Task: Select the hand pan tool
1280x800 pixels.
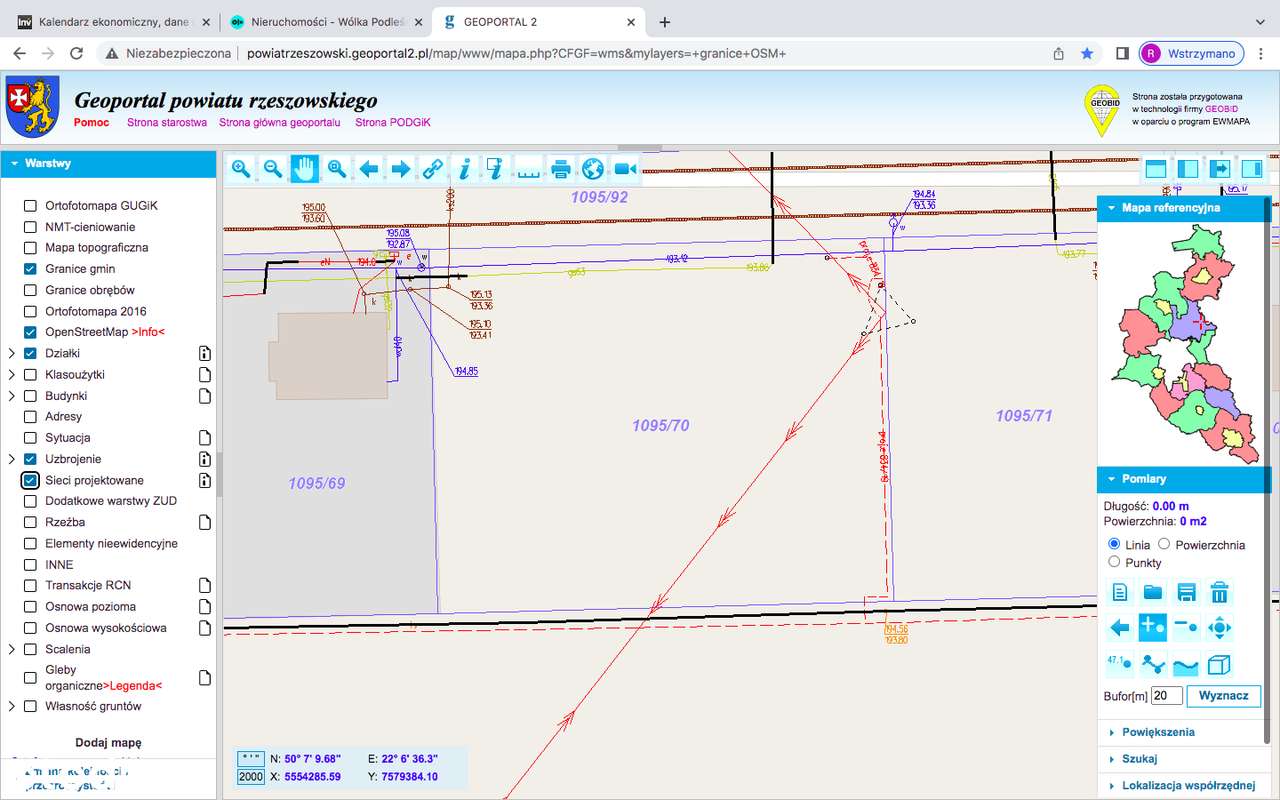Action: 305,169
